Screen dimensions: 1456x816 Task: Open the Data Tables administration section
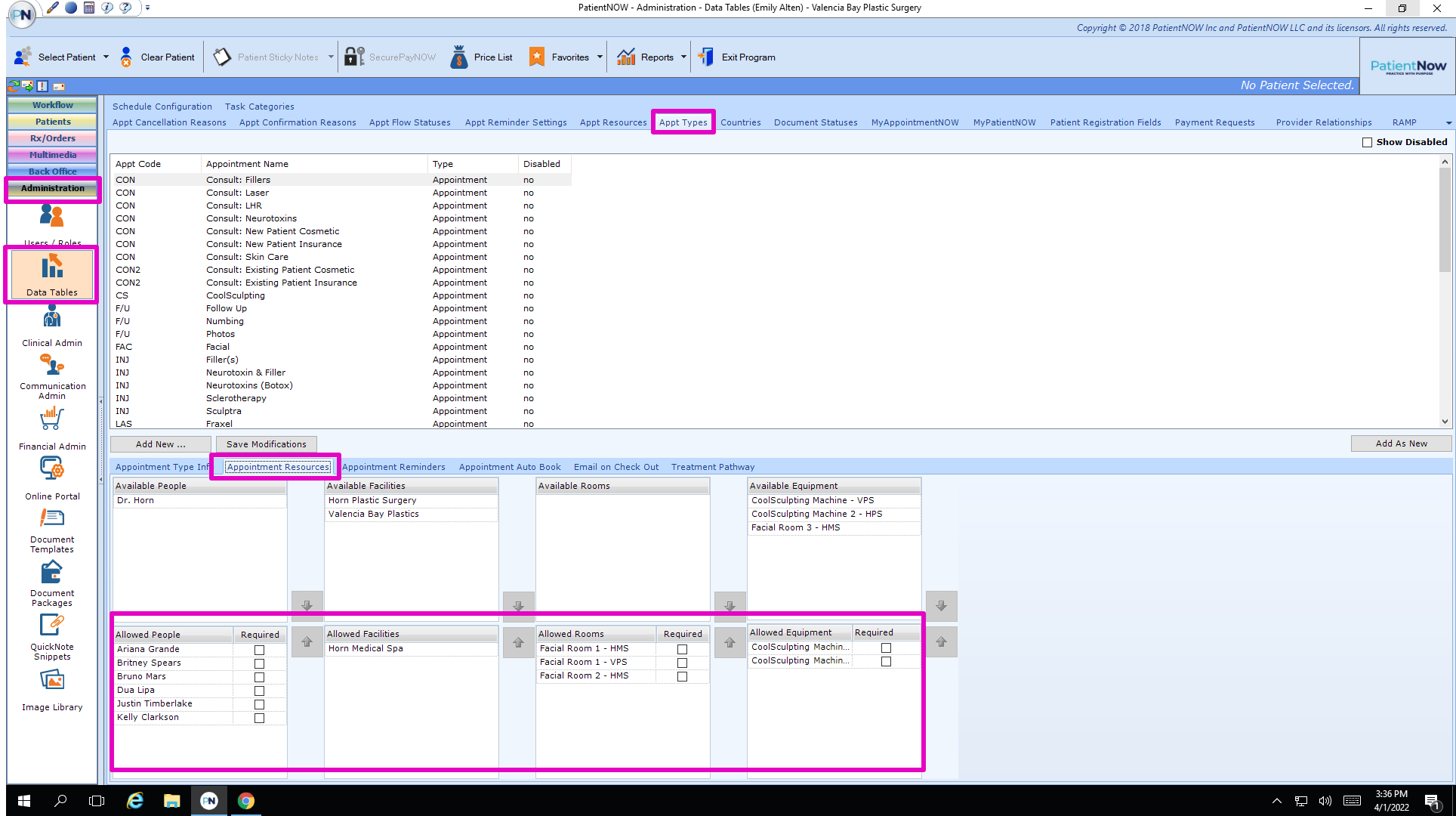pos(51,274)
